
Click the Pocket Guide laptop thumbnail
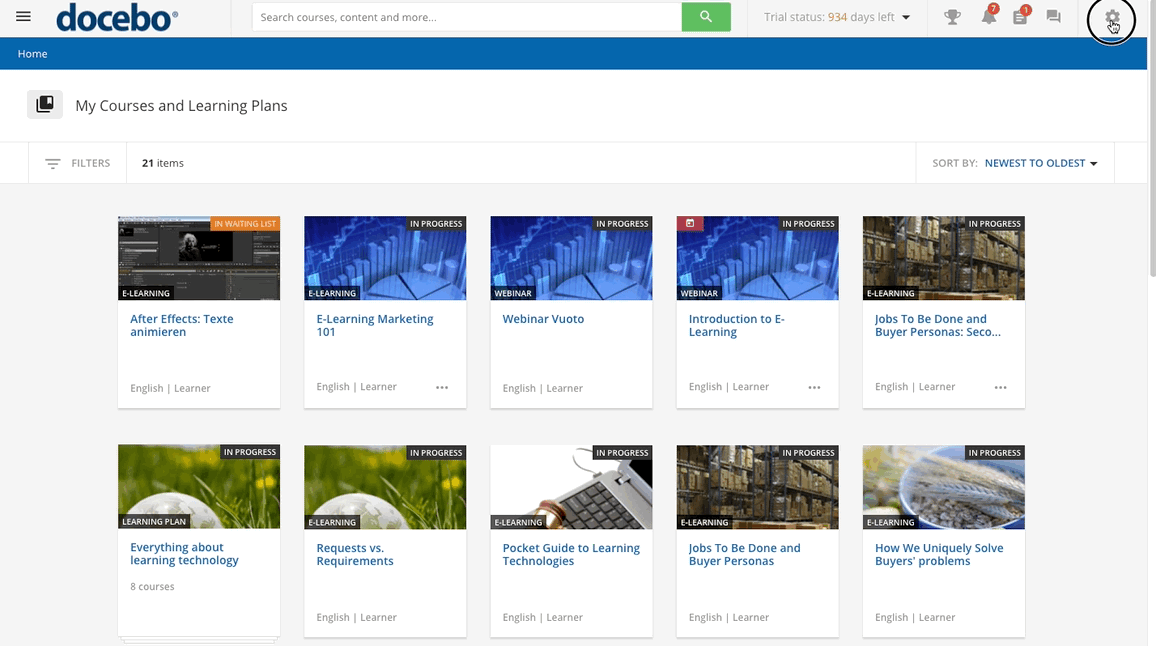571,487
